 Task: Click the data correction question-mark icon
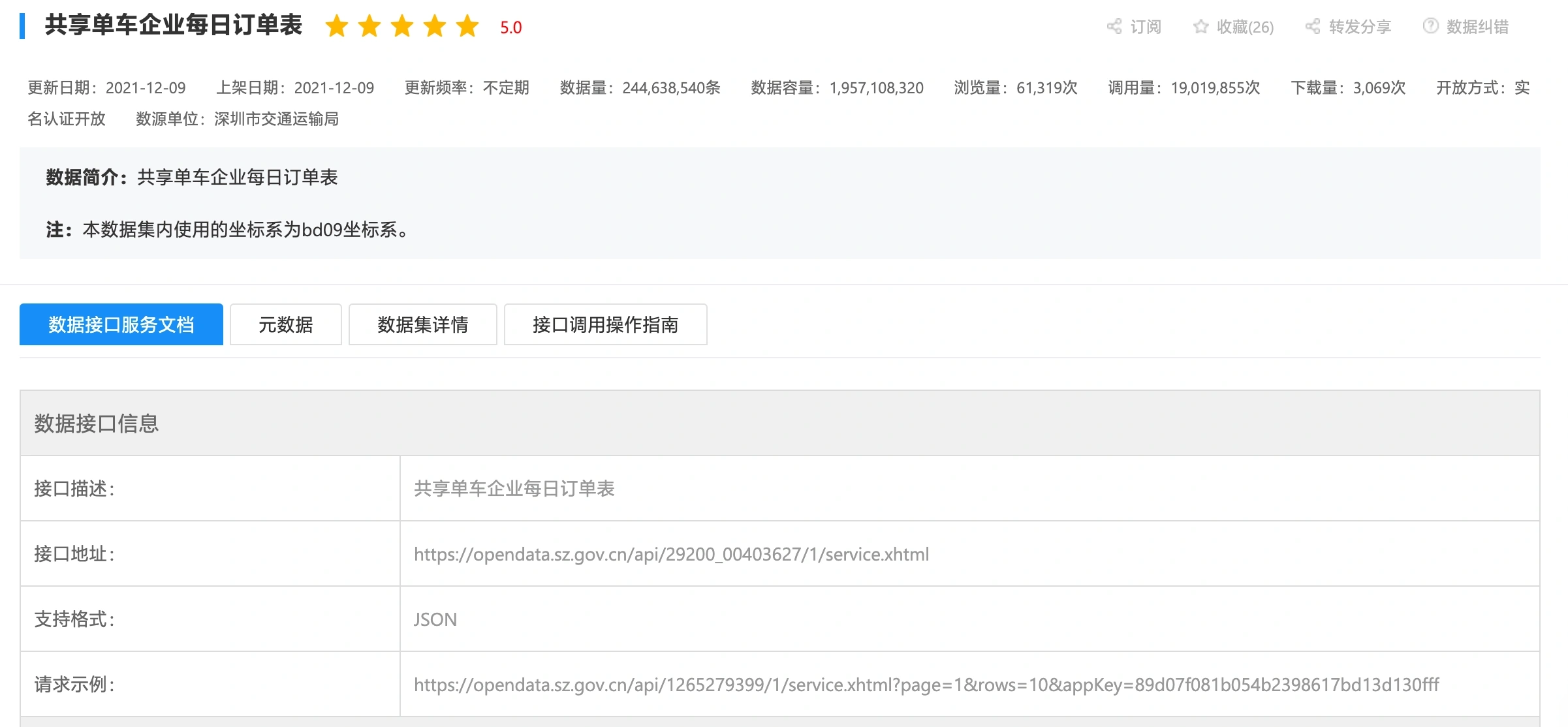click(1430, 26)
